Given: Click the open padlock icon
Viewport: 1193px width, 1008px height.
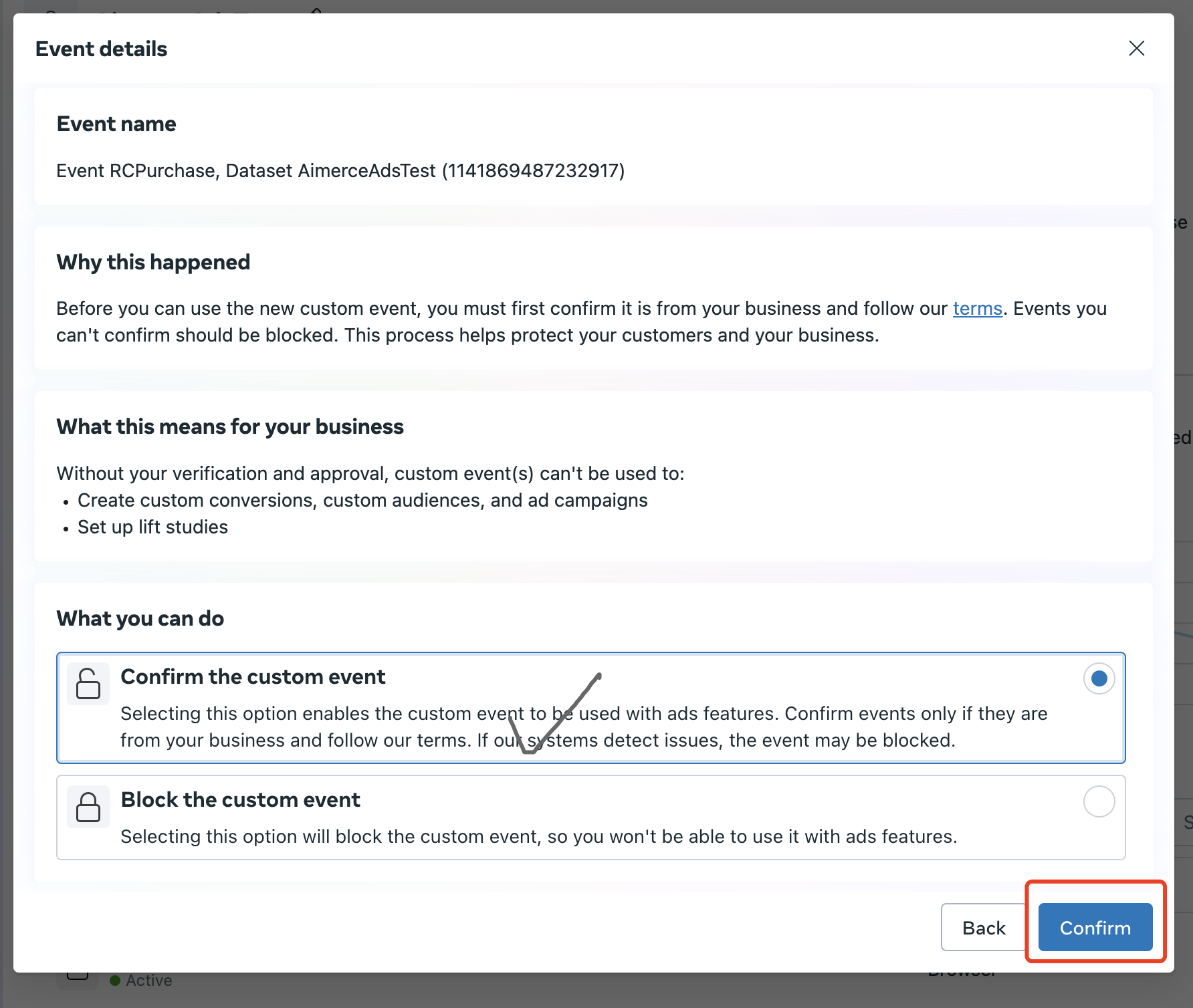Looking at the screenshot, I should (x=88, y=683).
